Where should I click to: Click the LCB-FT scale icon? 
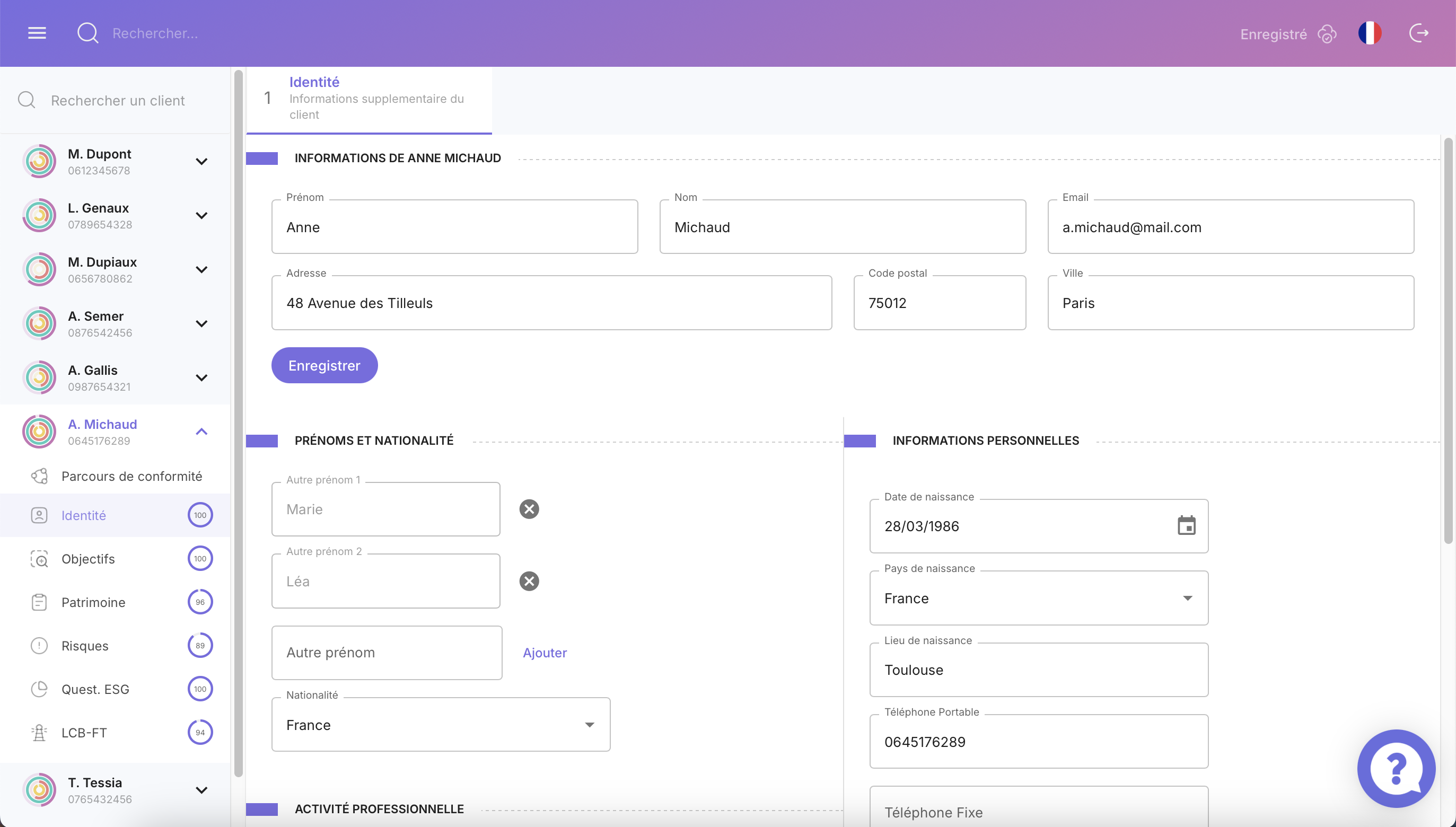pos(39,732)
